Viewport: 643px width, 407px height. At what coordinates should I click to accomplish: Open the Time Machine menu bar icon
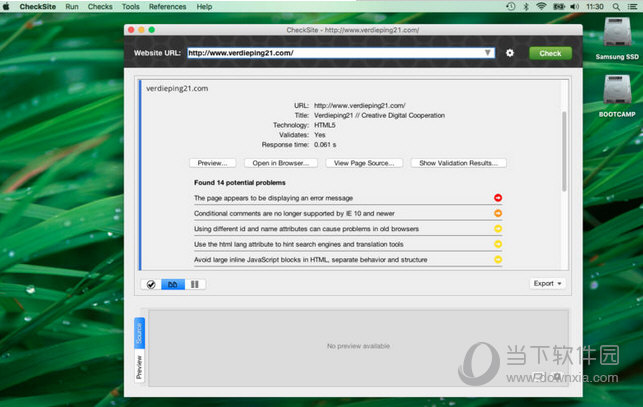coord(511,6)
